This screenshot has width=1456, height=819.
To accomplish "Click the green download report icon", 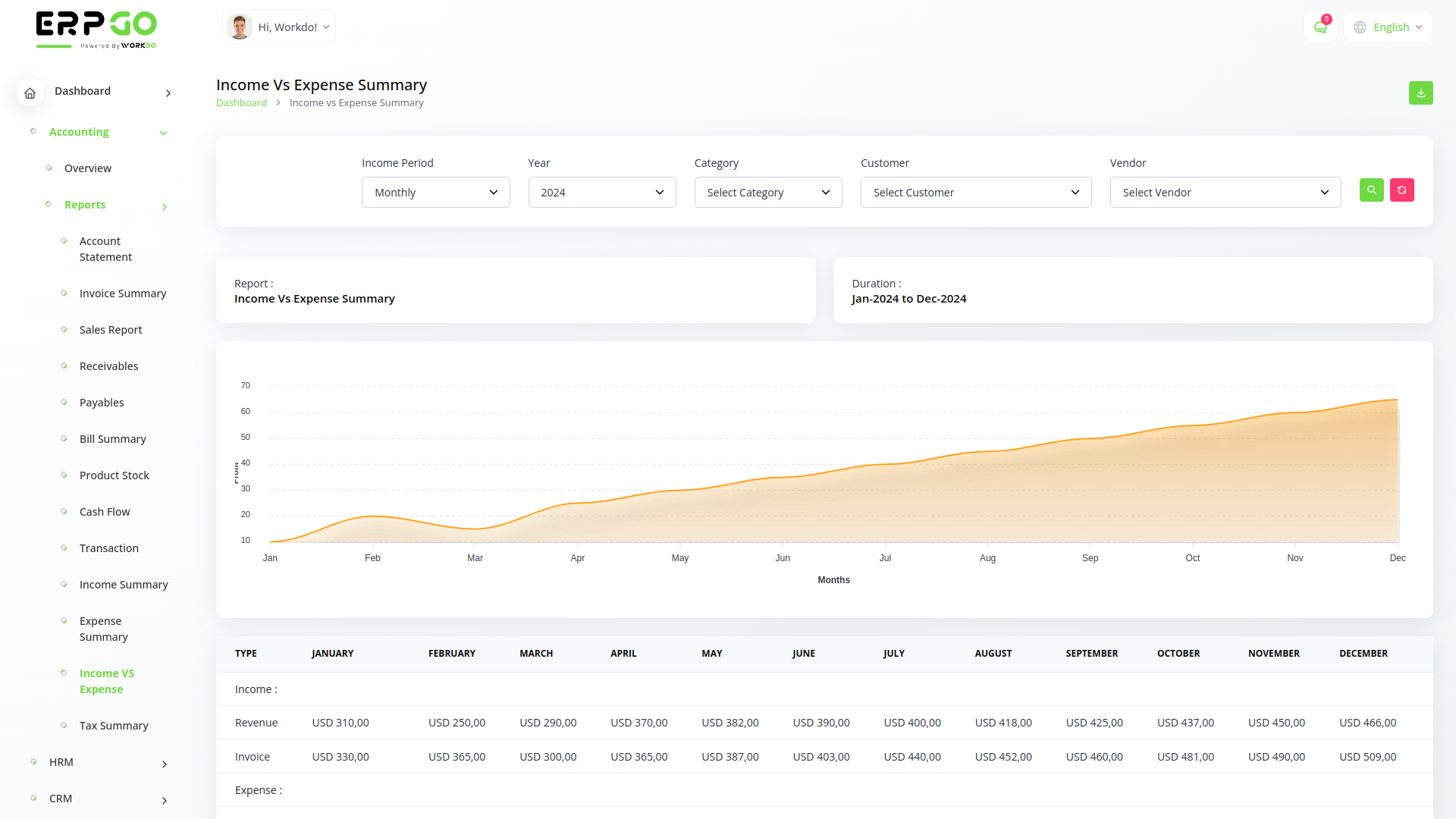I will pos(1421,93).
